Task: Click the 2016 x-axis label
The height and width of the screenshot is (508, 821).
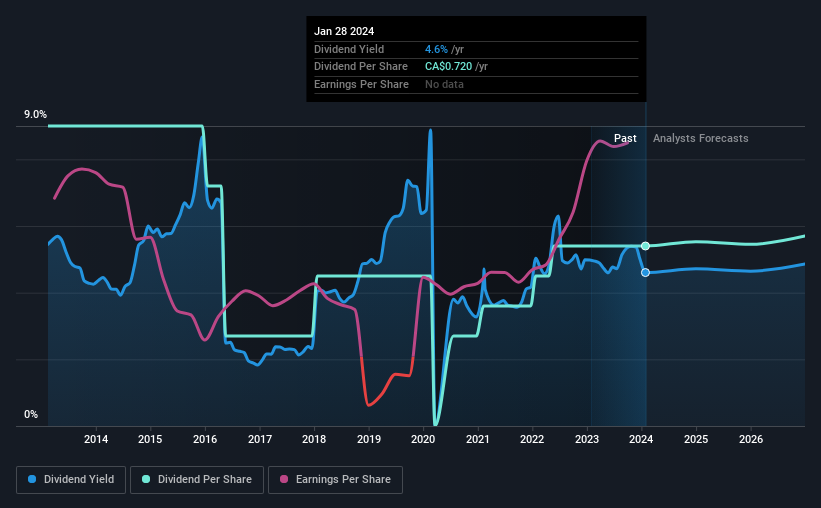Action: point(205,439)
